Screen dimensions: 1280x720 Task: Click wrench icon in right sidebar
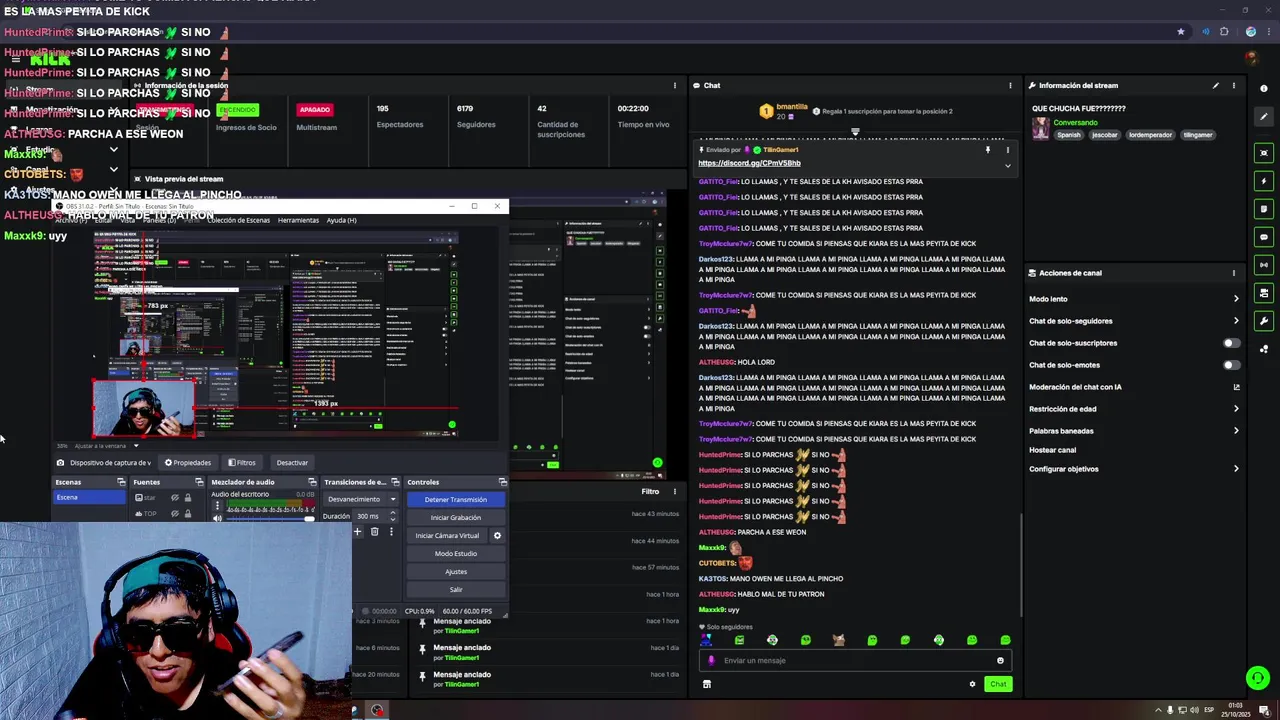coord(1264,321)
